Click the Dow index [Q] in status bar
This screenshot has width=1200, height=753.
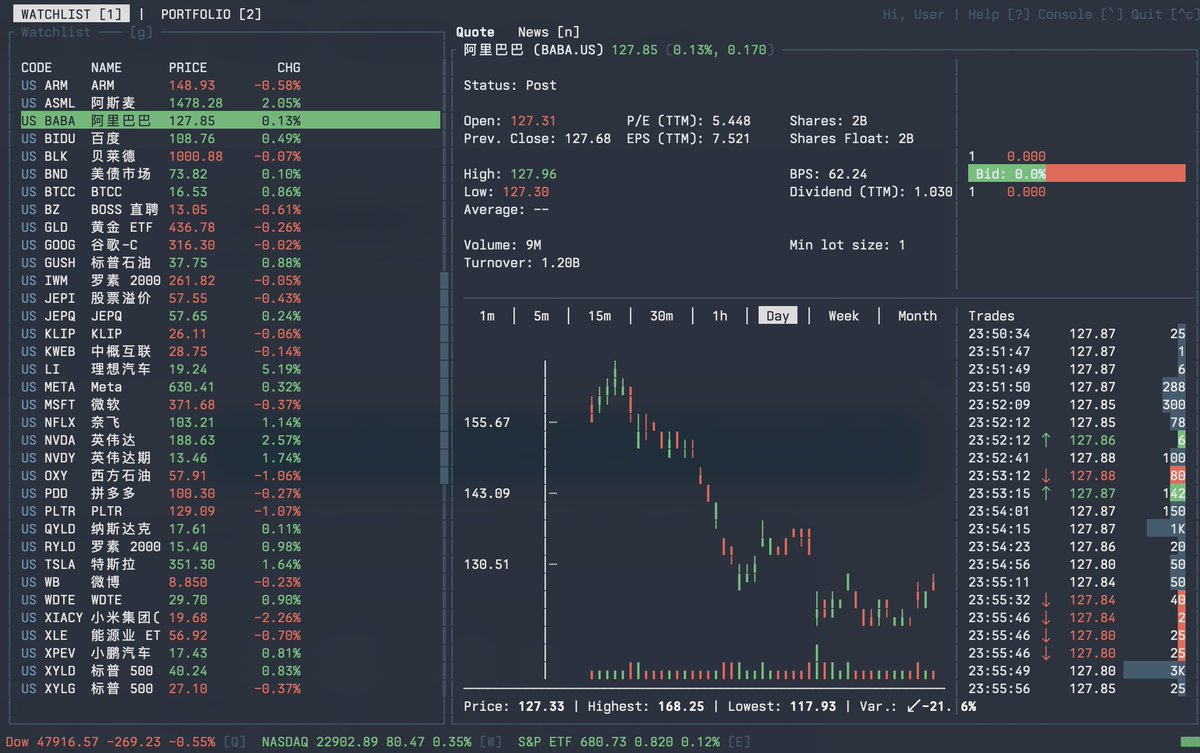click(126, 743)
